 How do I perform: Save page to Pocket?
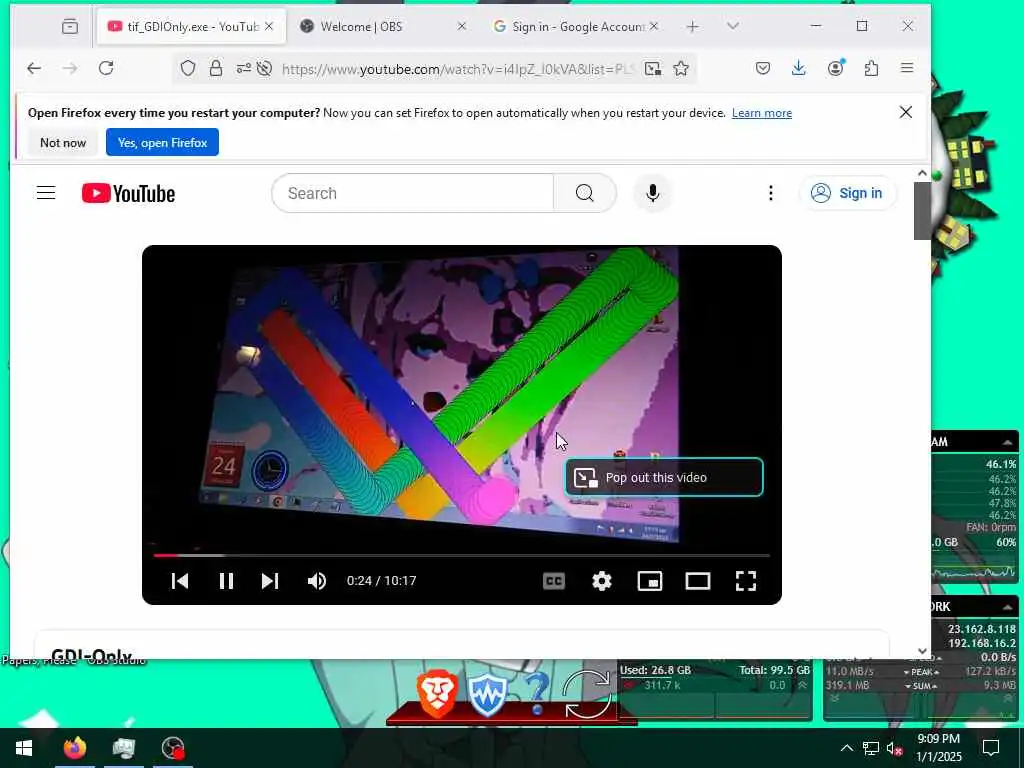click(x=763, y=68)
